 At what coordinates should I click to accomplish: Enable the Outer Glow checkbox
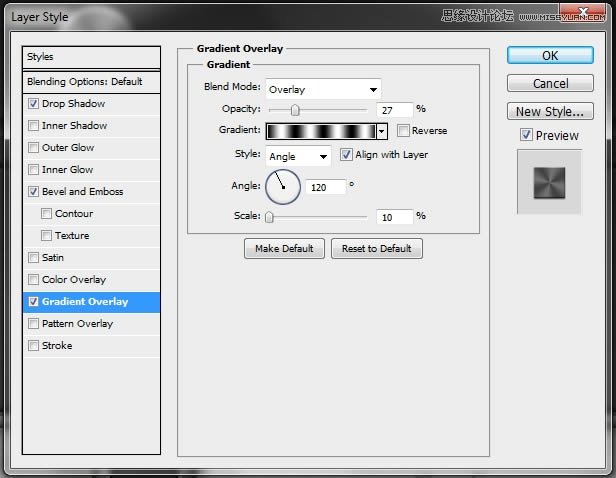coord(33,148)
